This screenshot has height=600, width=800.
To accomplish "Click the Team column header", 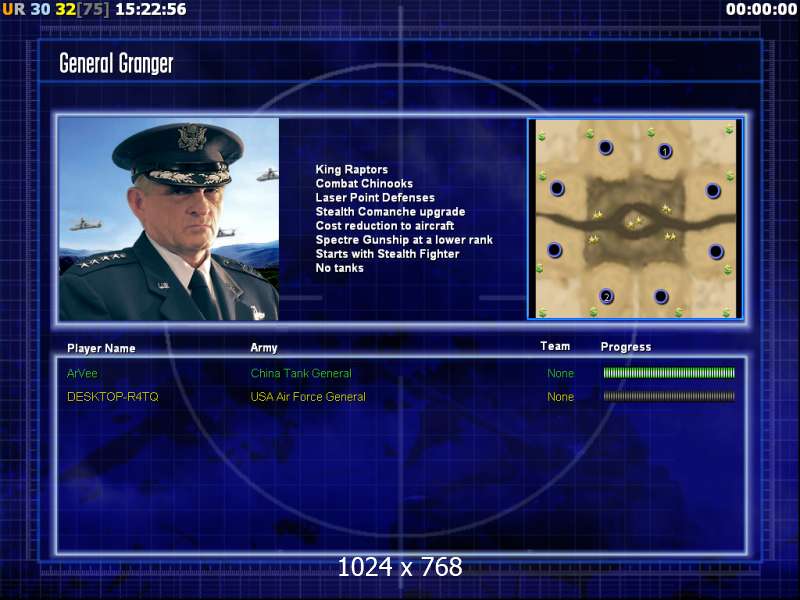I will pyautogui.click(x=555, y=346).
